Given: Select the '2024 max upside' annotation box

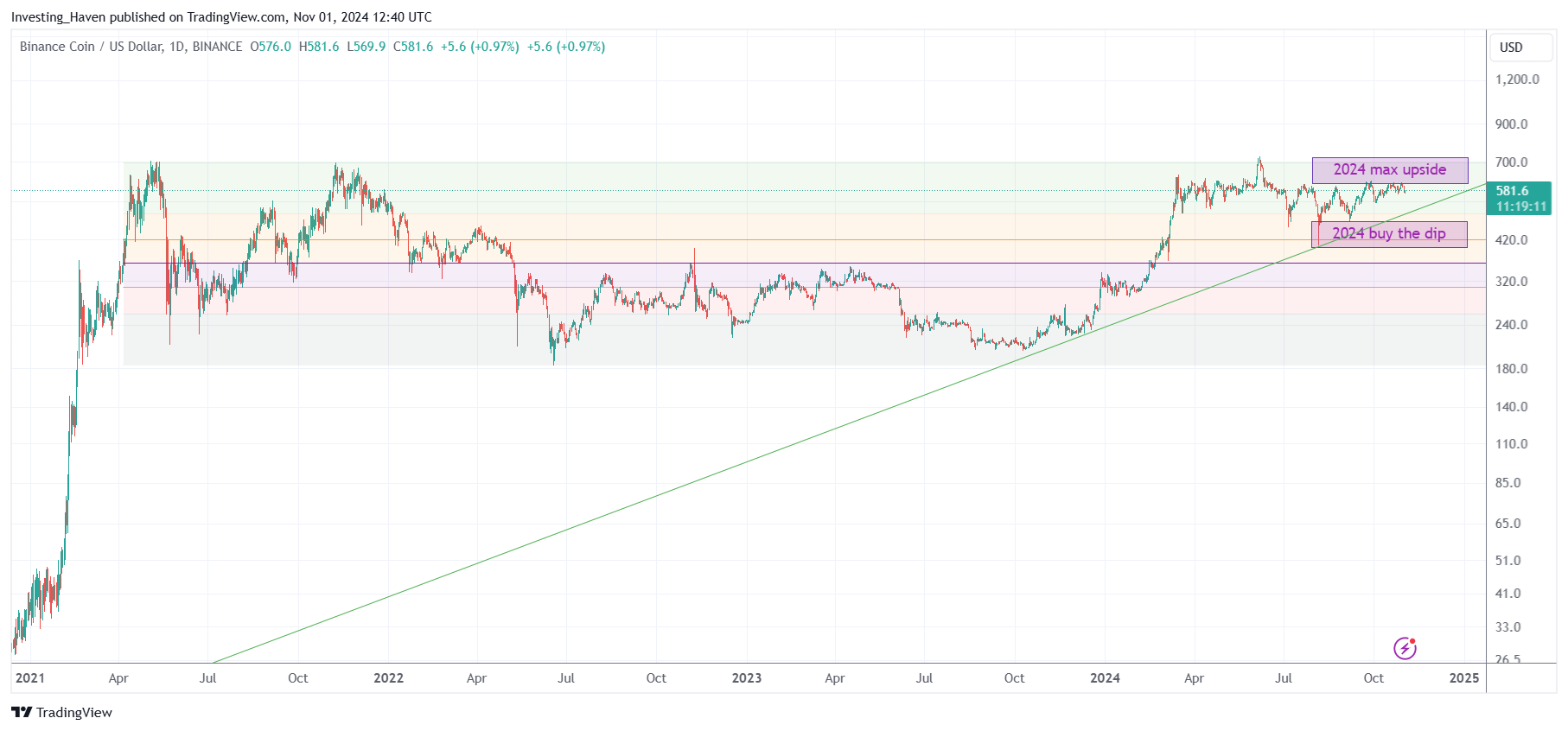Looking at the screenshot, I should pyautogui.click(x=1390, y=170).
